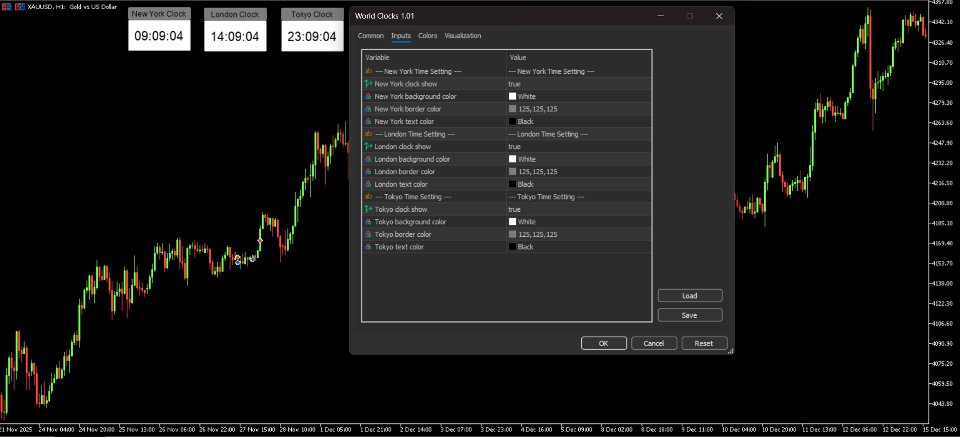Click the Tokyo Time Setting string icon

point(368,197)
